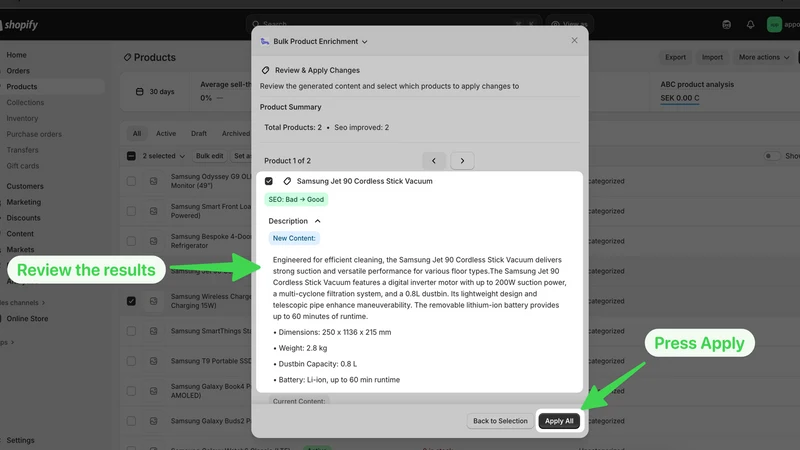Click Samsung Odyssey G9 product thumbnail
This screenshot has width=800, height=450.
pyautogui.click(x=154, y=181)
